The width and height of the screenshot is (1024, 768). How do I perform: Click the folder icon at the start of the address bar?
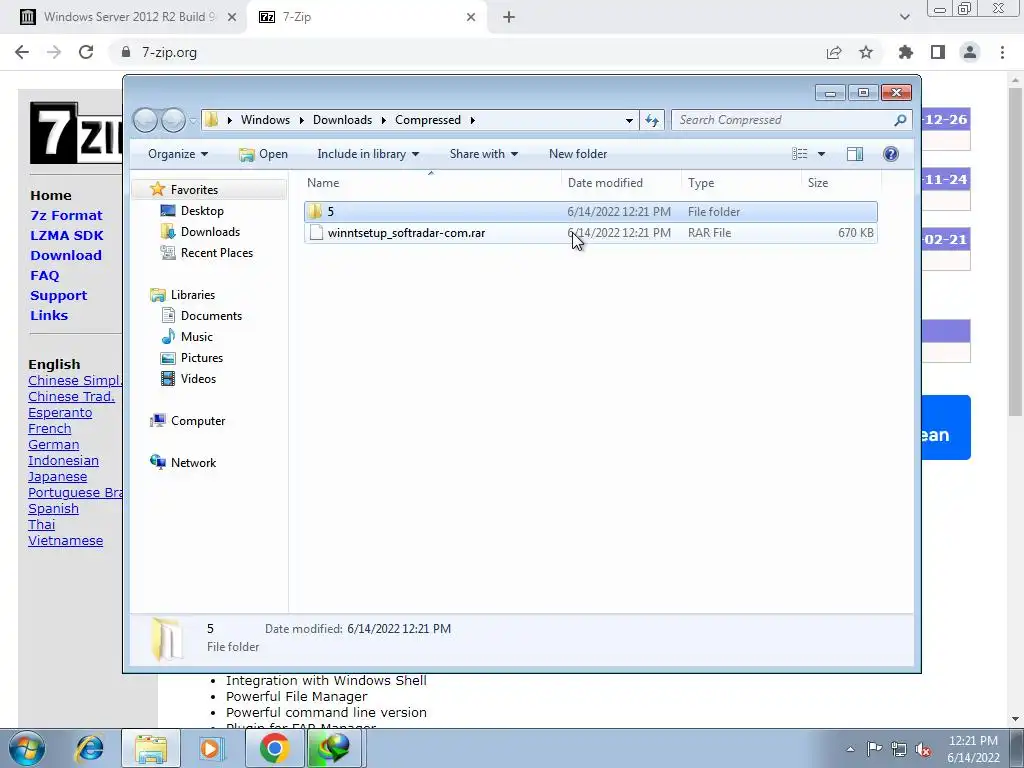pyautogui.click(x=212, y=120)
